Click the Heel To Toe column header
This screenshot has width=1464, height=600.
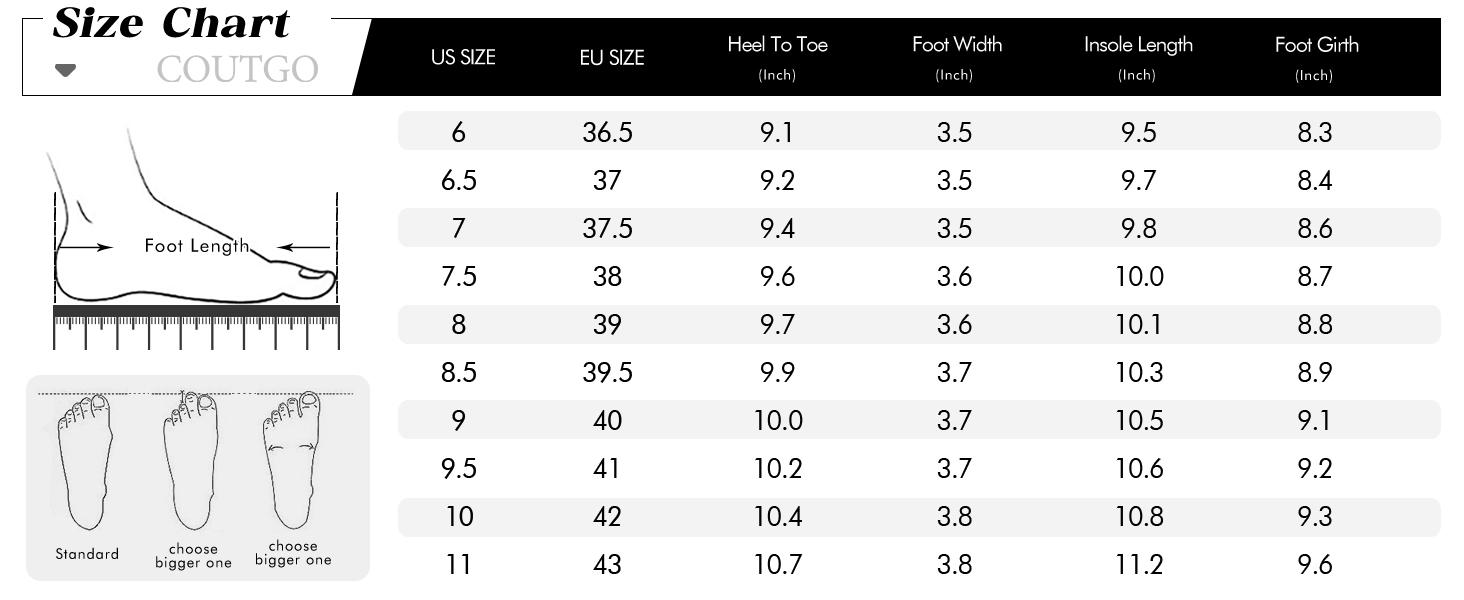coord(777,45)
